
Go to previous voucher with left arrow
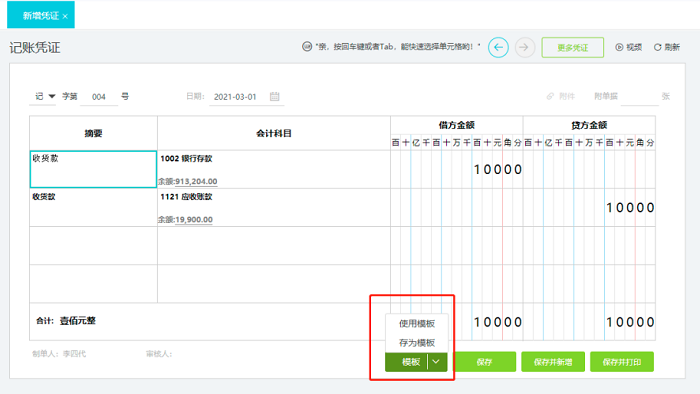(x=498, y=47)
